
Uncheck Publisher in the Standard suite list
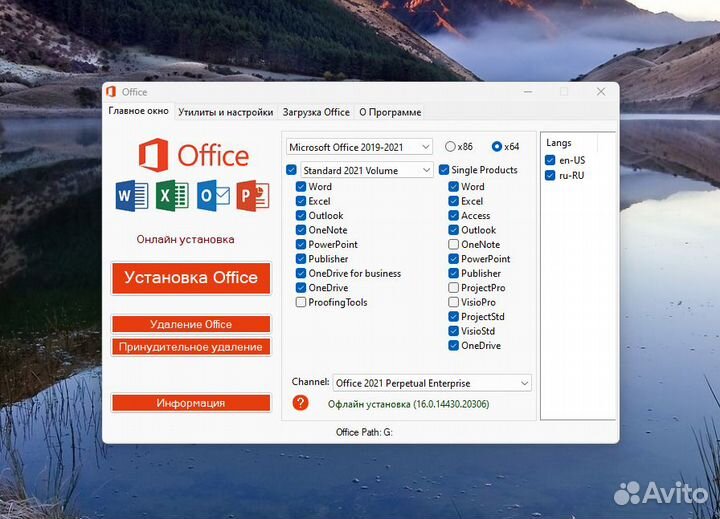[x=301, y=259]
